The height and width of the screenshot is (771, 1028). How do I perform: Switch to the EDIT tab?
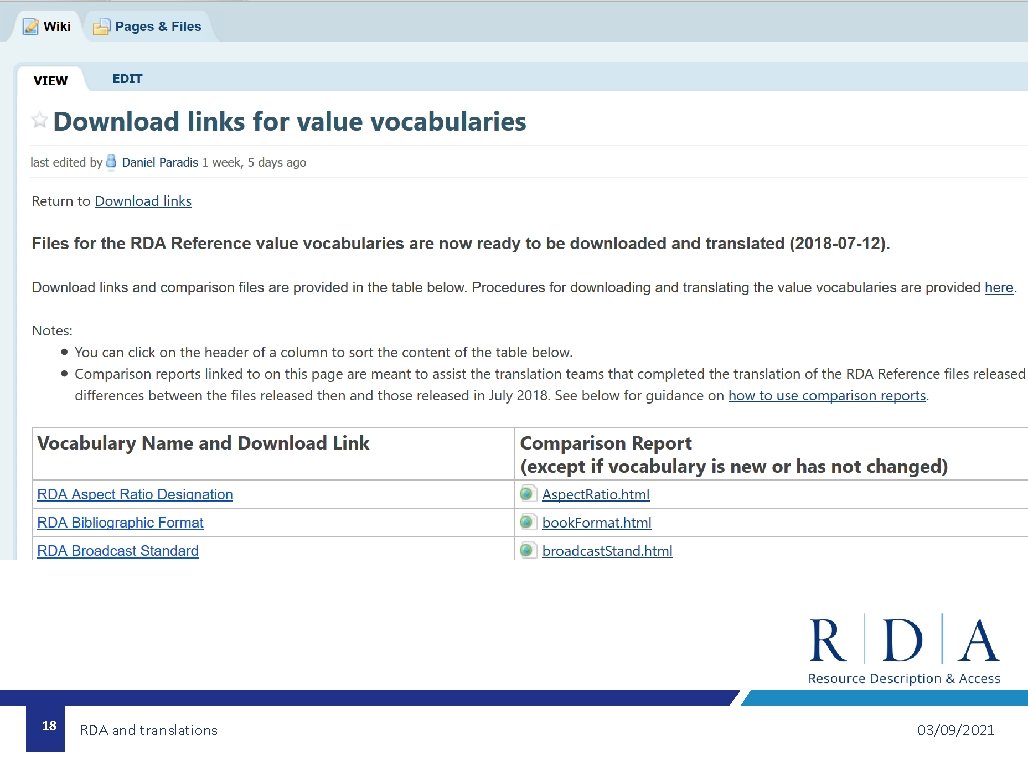coord(127,79)
